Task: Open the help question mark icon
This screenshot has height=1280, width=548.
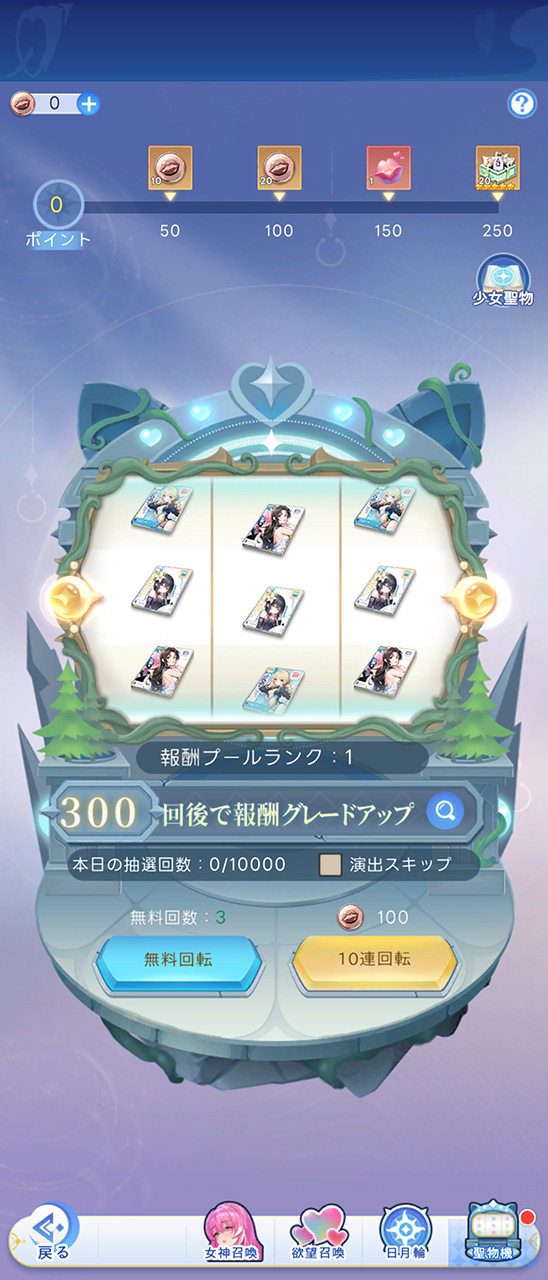Action: 522,103
